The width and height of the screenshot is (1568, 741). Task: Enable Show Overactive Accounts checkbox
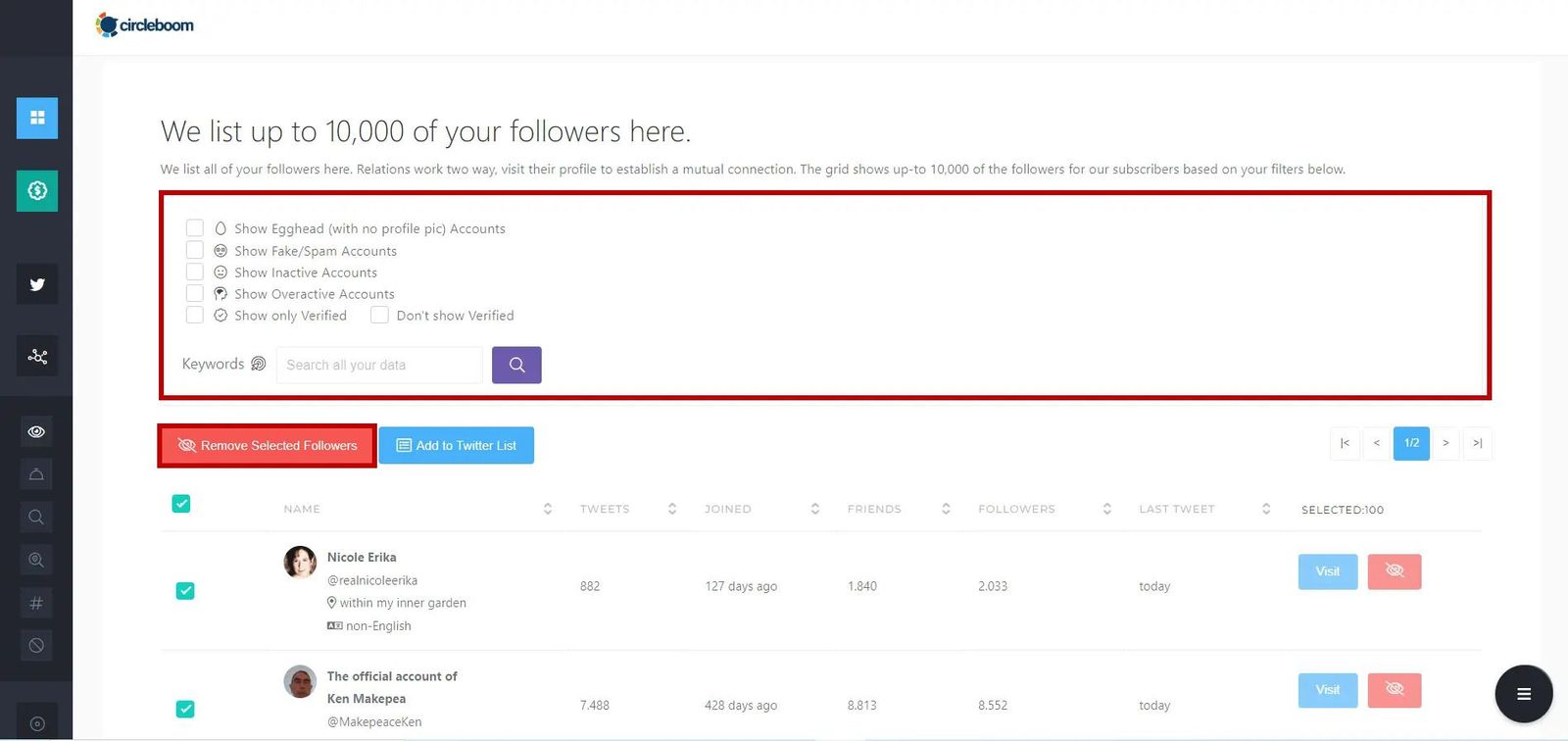point(195,293)
